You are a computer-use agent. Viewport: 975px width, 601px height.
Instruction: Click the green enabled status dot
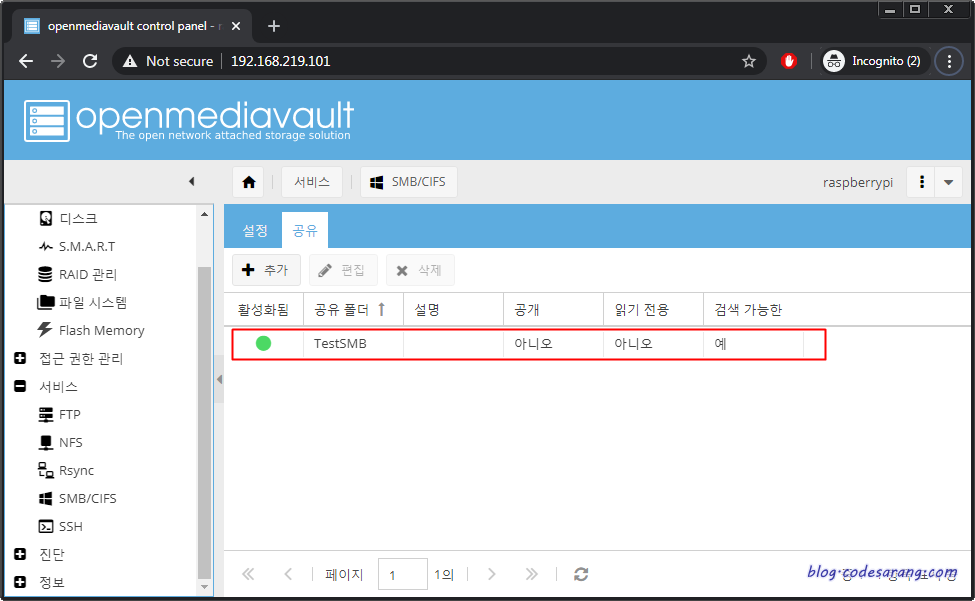pos(264,343)
